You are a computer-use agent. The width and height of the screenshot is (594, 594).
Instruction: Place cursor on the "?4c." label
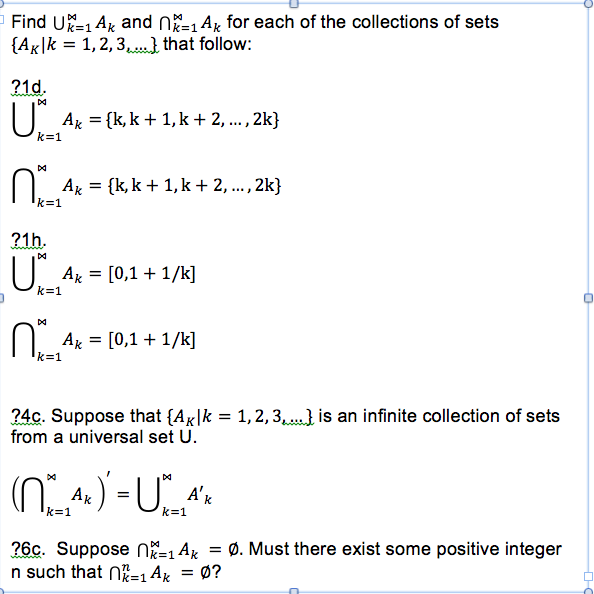28,416
